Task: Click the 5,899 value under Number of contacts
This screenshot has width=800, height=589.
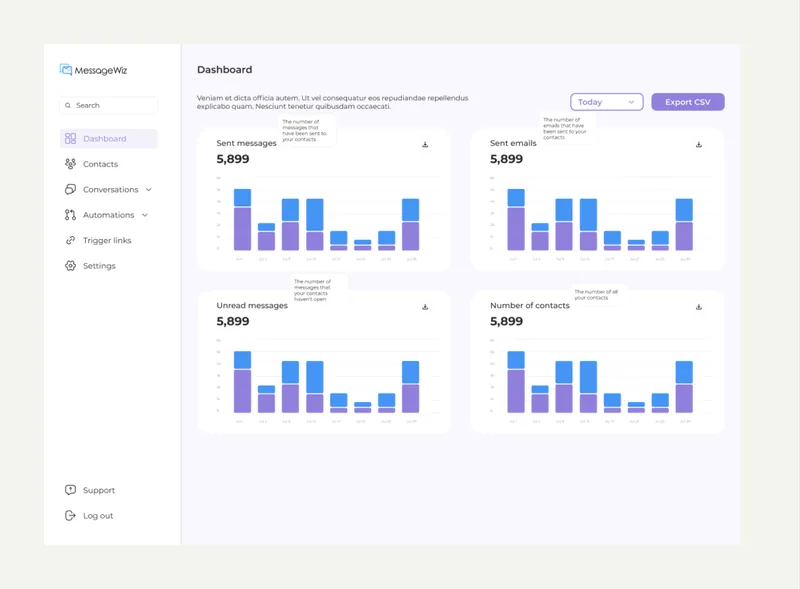Action: [x=506, y=322]
